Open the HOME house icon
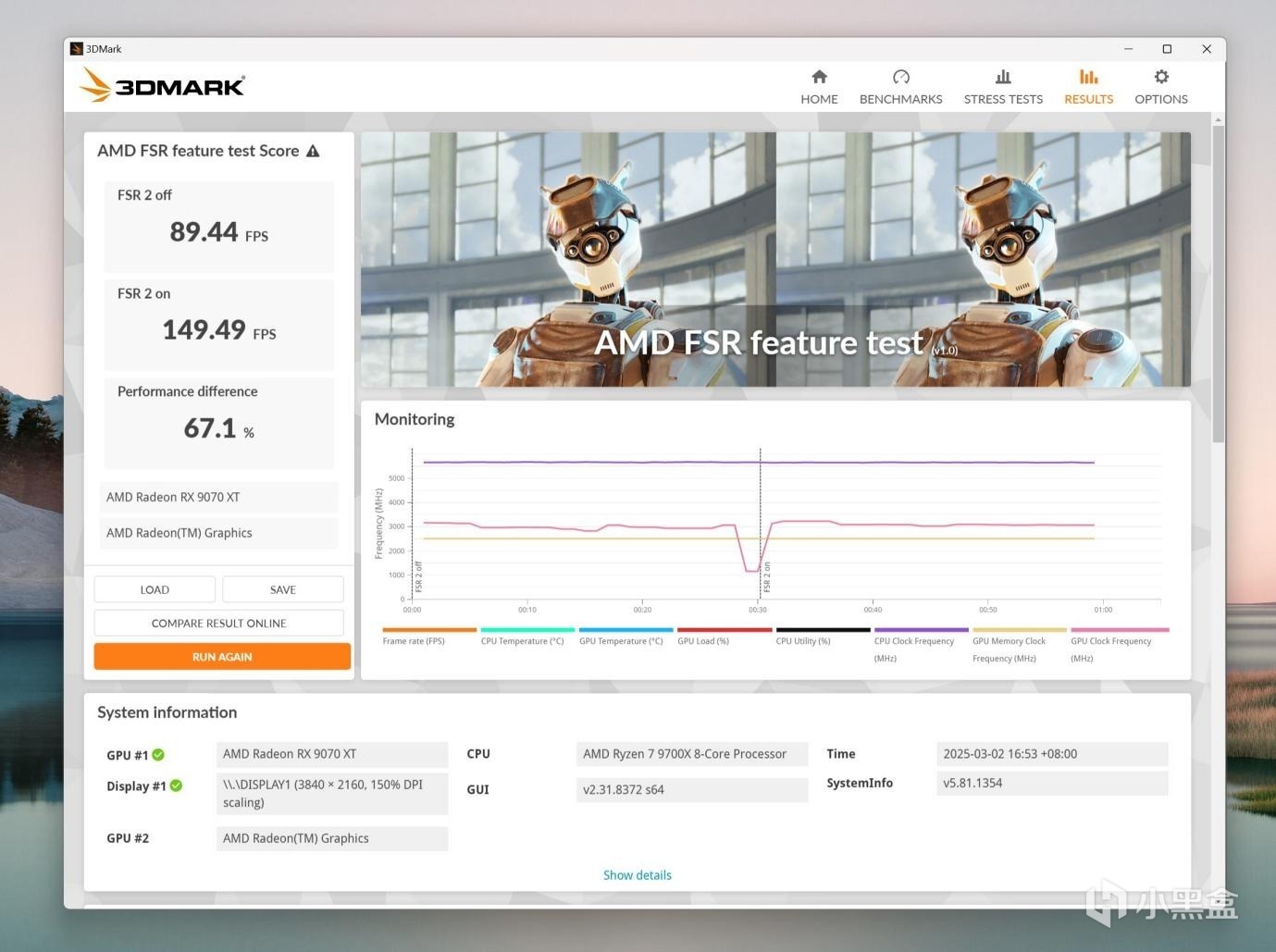Screen dimensions: 1276x952 tap(819, 77)
